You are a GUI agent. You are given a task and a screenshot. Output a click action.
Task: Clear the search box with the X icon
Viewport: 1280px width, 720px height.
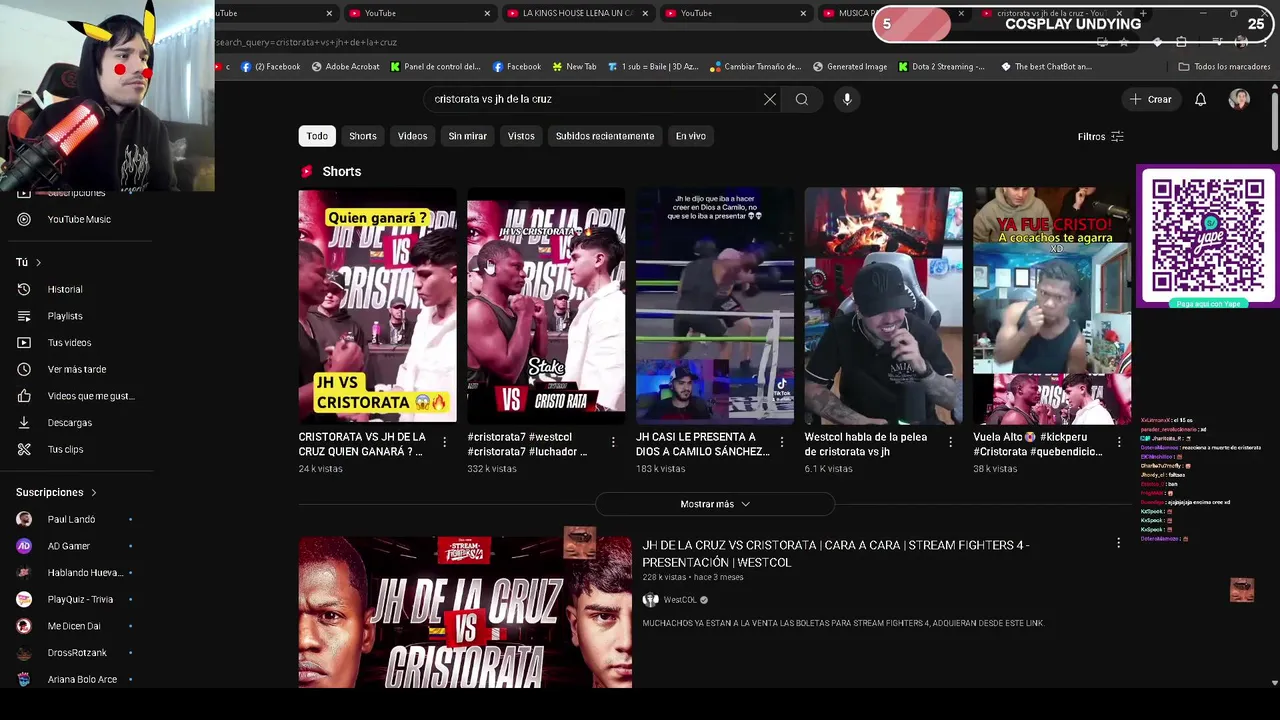pos(770,99)
